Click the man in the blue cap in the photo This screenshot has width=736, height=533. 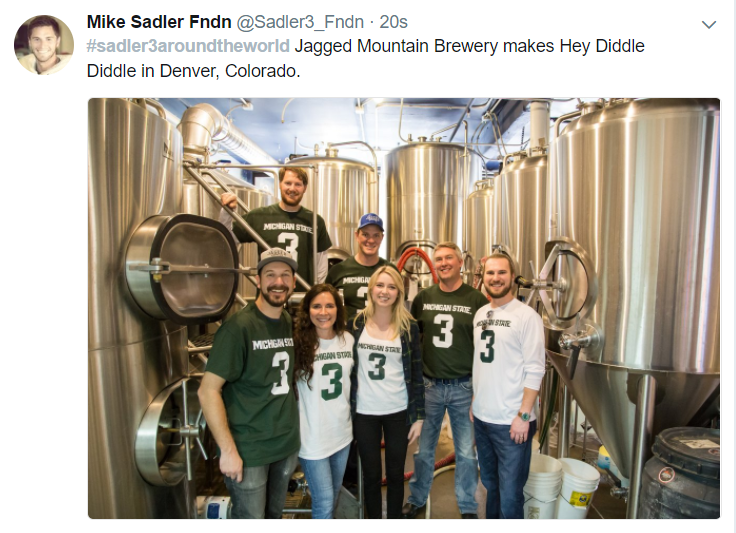coord(363,265)
